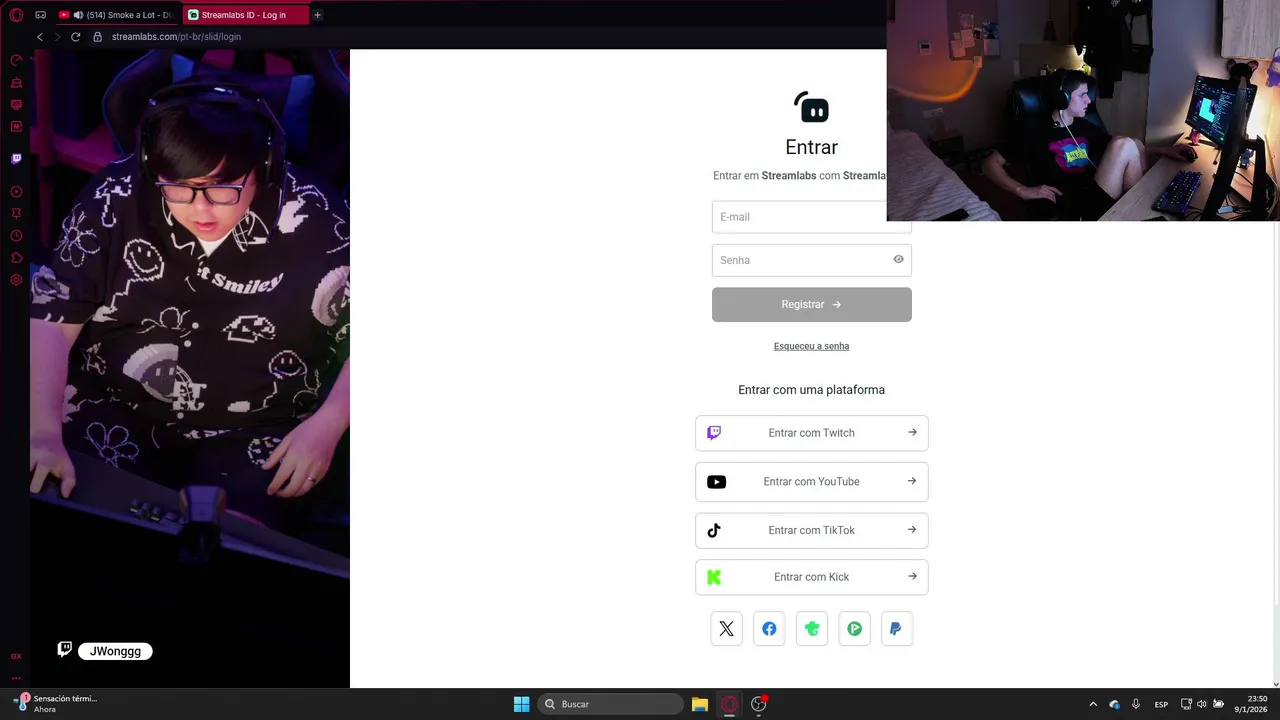This screenshot has height=720, width=1280.
Task: Sign in with Facebook icon
Action: [x=769, y=629]
